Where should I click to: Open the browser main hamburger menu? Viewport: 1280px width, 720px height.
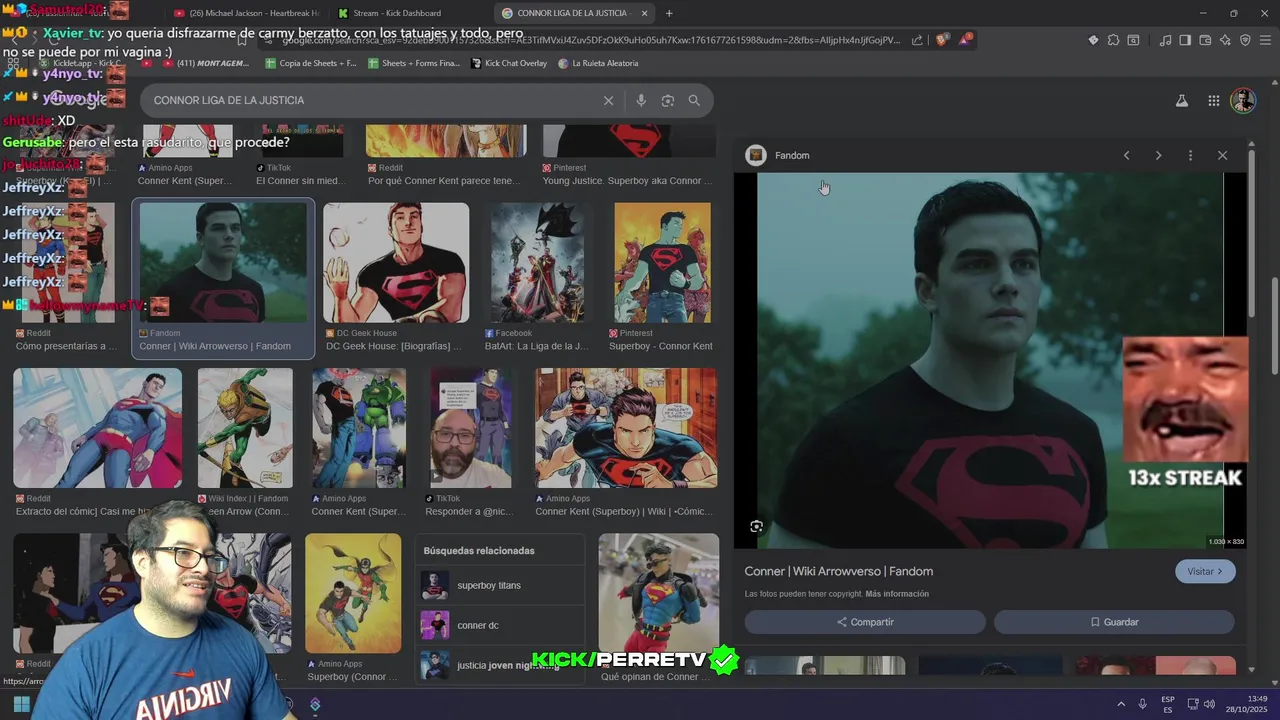pyautogui.click(x=1266, y=40)
